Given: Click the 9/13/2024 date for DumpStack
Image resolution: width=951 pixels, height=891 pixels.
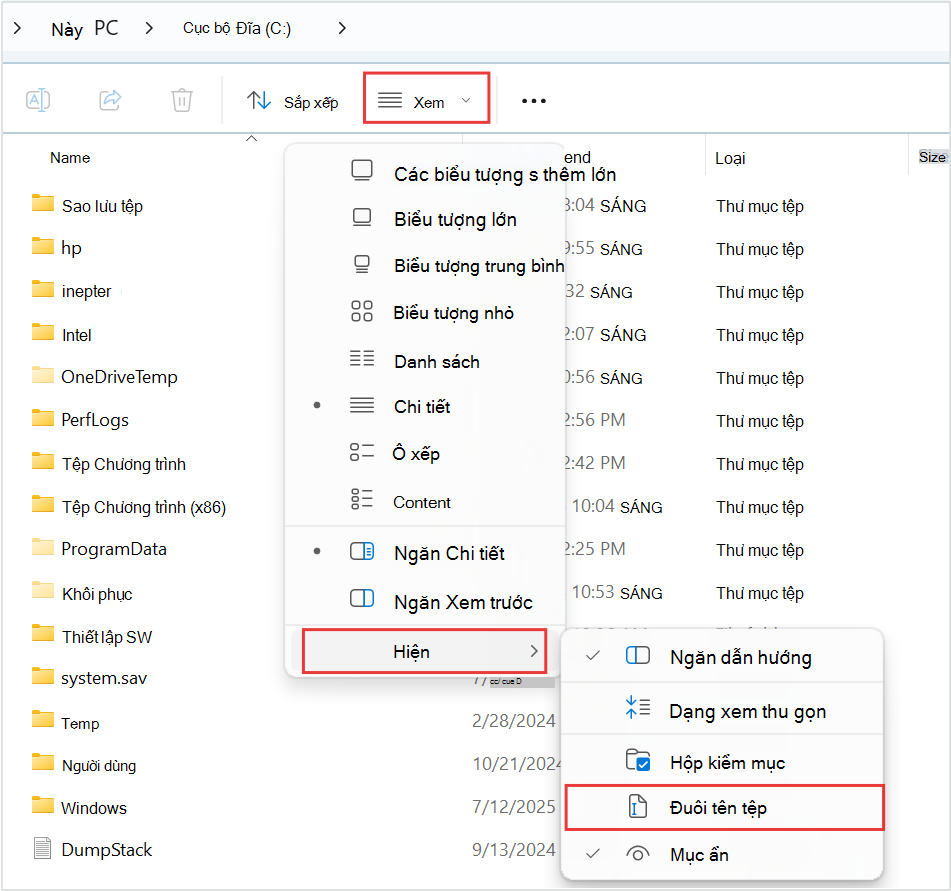Looking at the screenshot, I should (514, 850).
